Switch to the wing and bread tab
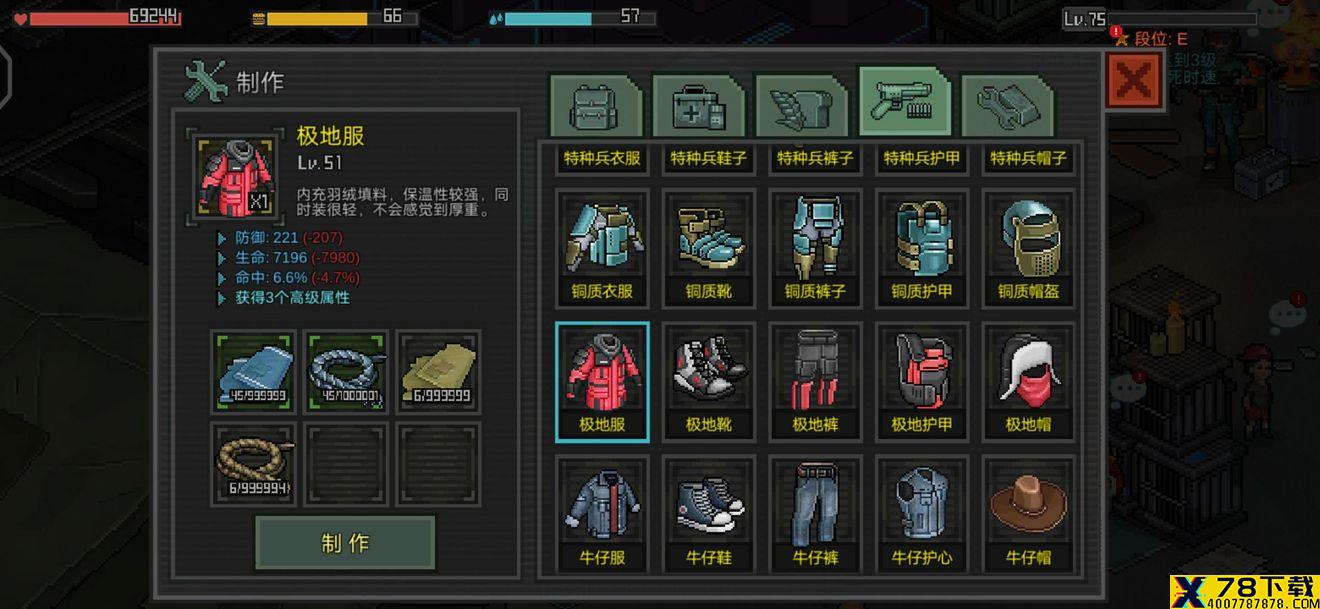Image resolution: width=1320 pixels, height=609 pixels. click(x=802, y=104)
